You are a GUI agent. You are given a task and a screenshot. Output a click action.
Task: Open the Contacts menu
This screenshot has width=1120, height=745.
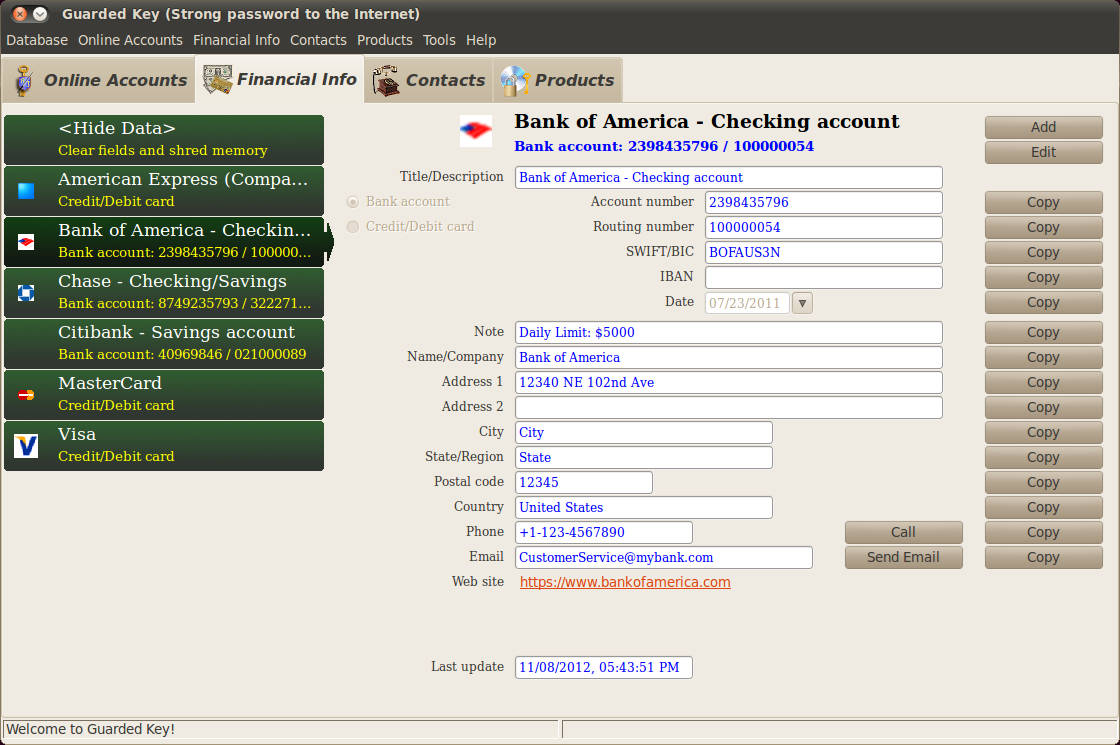tap(318, 40)
